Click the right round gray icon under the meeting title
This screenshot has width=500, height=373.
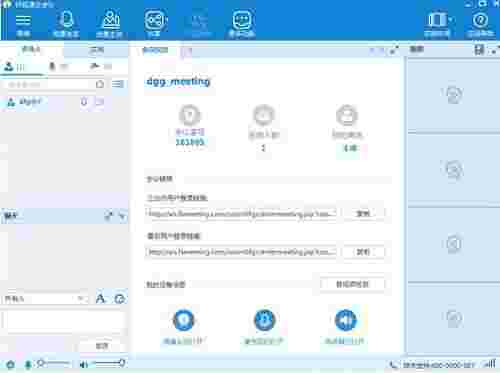[347, 115]
